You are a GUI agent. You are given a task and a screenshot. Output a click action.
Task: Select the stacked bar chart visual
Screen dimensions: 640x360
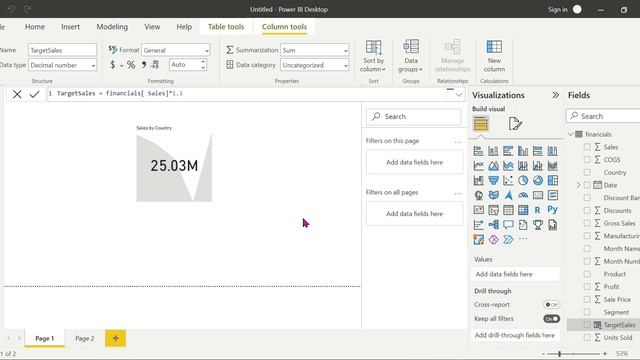pyautogui.click(x=478, y=151)
